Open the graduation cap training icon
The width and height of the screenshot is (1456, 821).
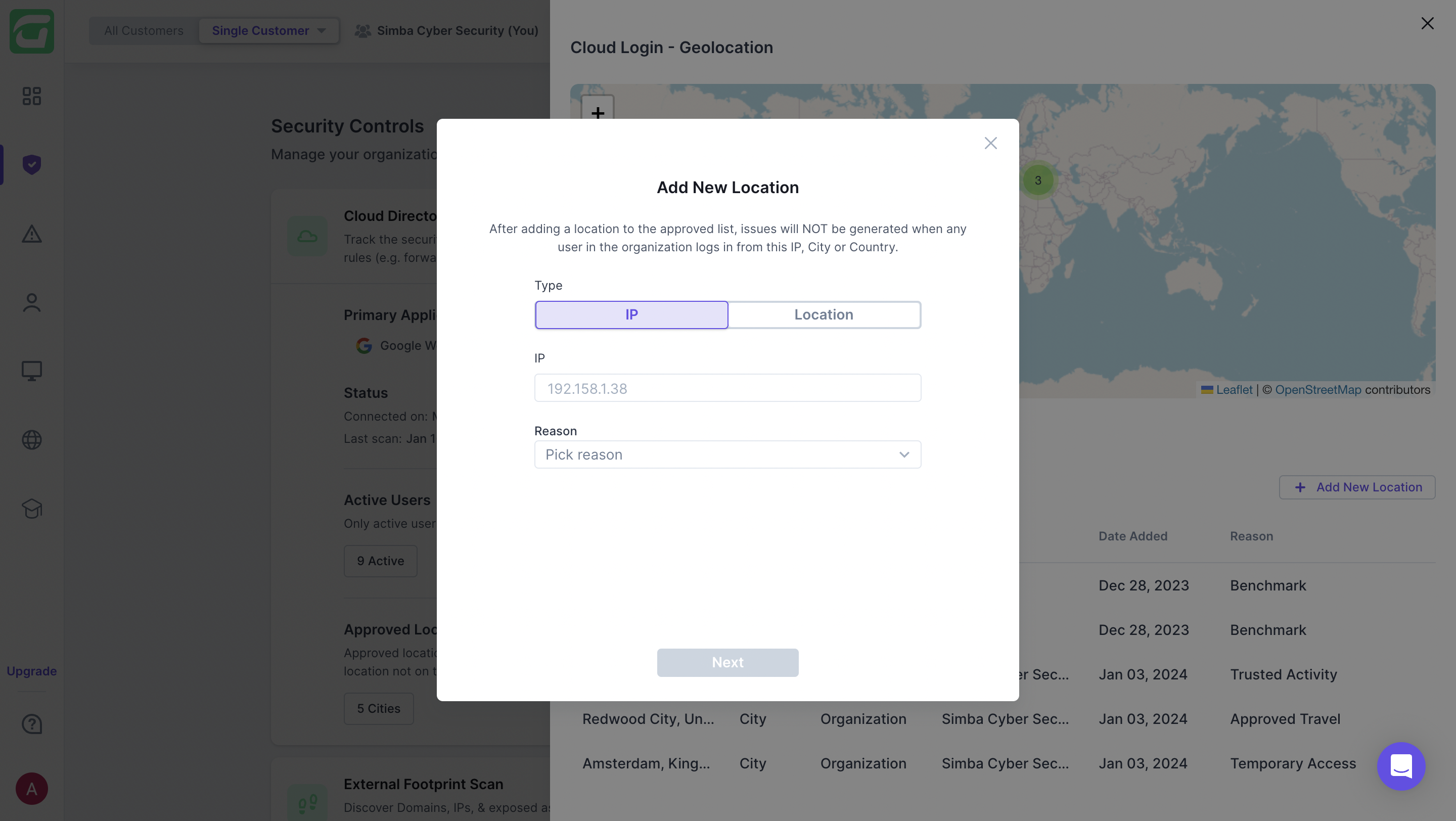coord(32,509)
